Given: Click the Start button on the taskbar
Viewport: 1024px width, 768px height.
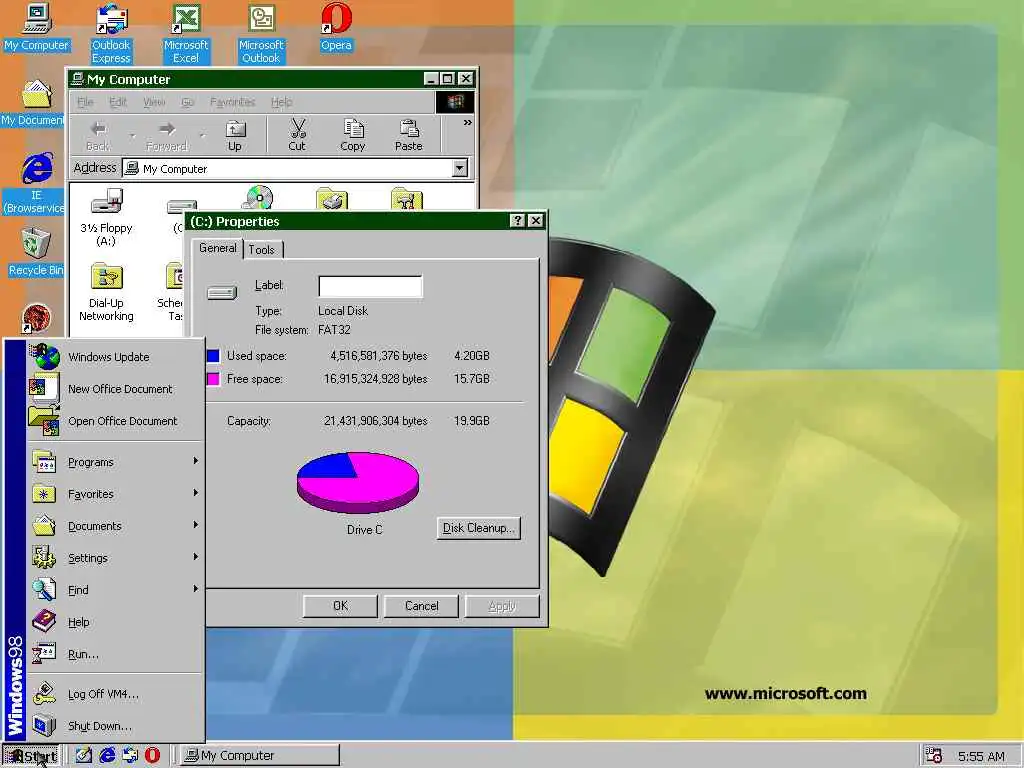Looking at the screenshot, I should 31,756.
